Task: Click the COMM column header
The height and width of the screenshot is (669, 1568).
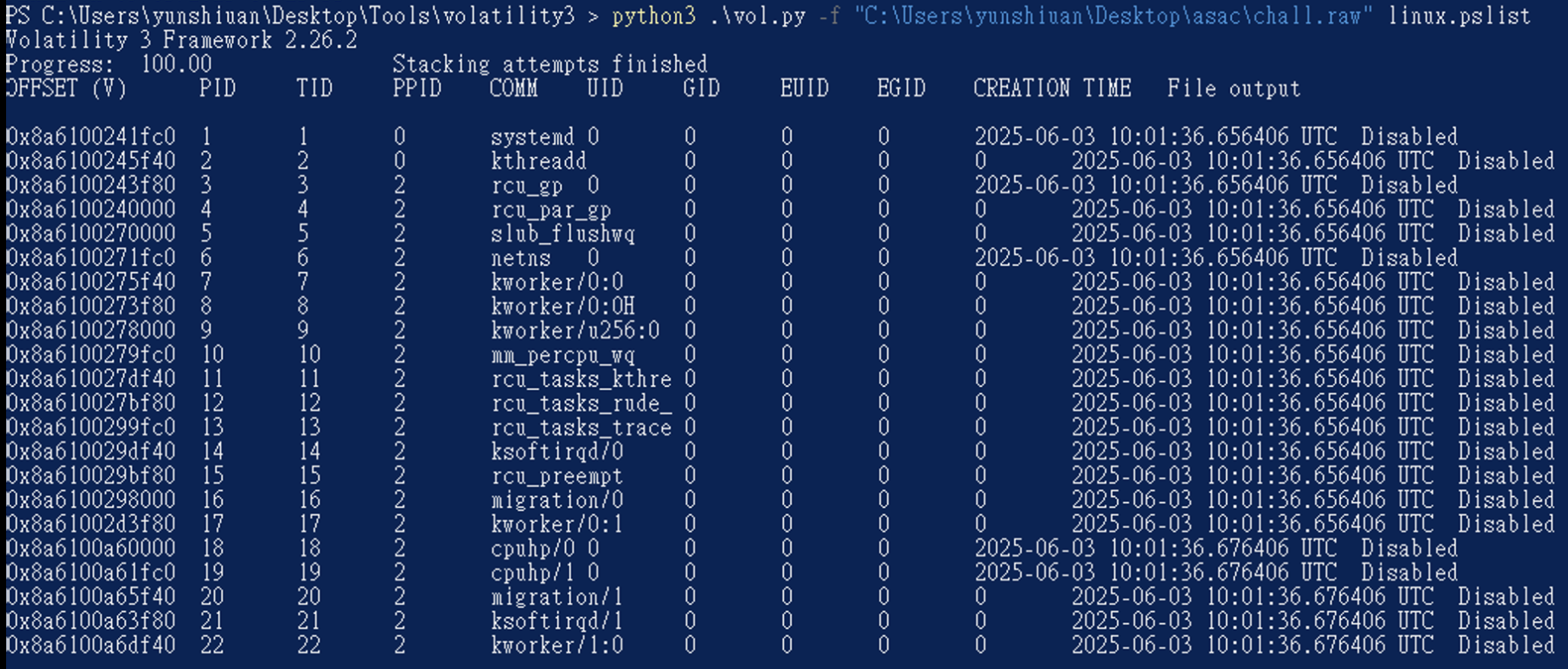Action: (x=514, y=89)
